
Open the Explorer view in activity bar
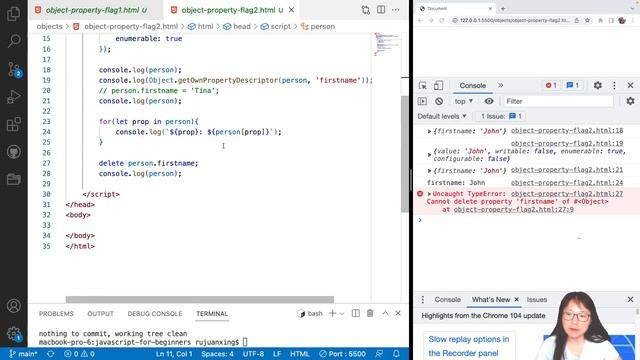point(13,13)
